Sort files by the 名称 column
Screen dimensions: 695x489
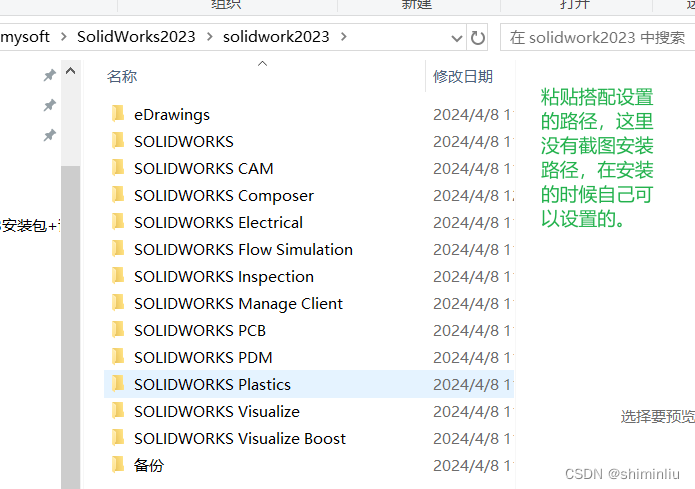click(x=122, y=76)
